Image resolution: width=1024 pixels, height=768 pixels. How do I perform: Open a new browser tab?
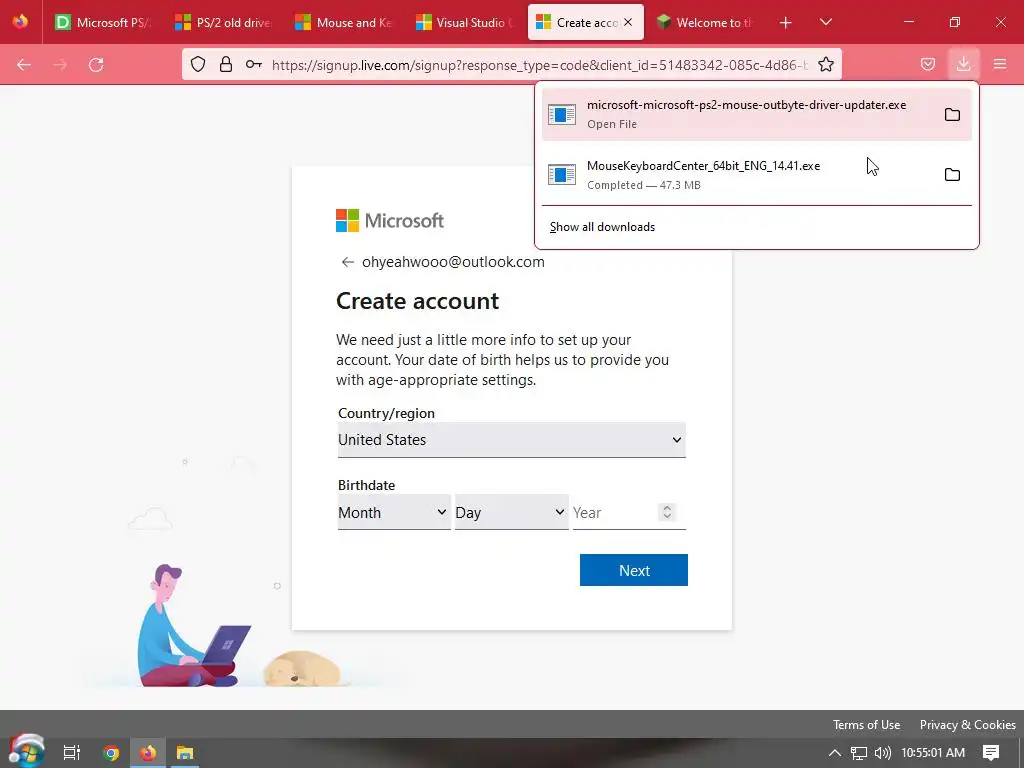786,23
